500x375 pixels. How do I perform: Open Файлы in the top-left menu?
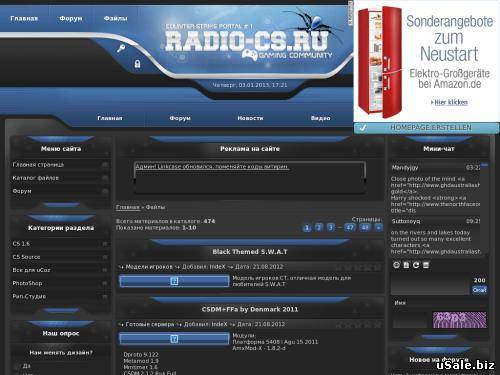tap(115, 18)
